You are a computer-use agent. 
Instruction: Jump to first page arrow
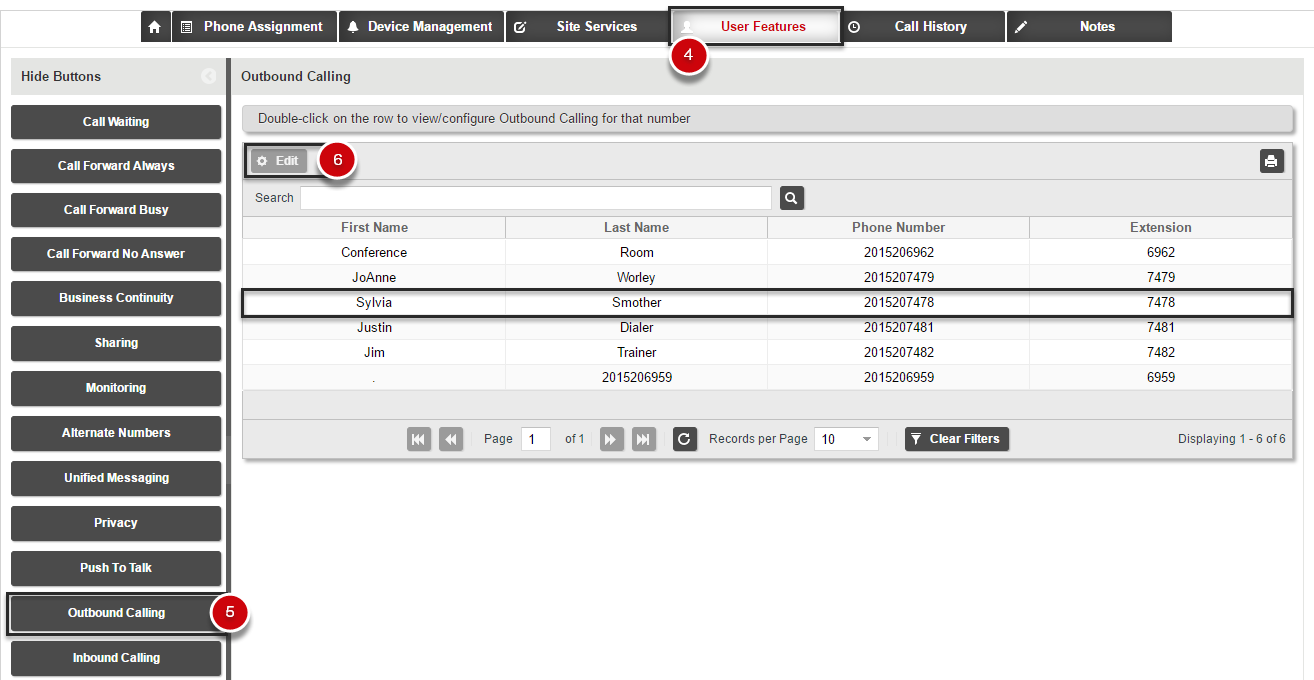click(x=419, y=439)
